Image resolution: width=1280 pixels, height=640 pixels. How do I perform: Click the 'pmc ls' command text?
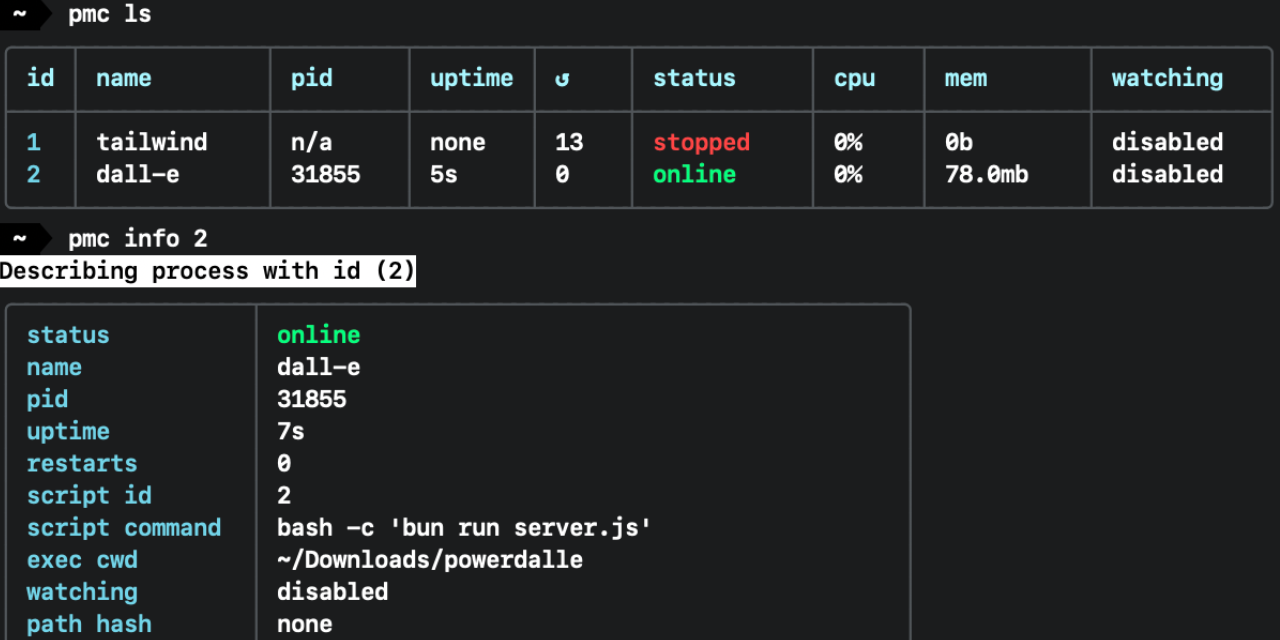coord(110,14)
